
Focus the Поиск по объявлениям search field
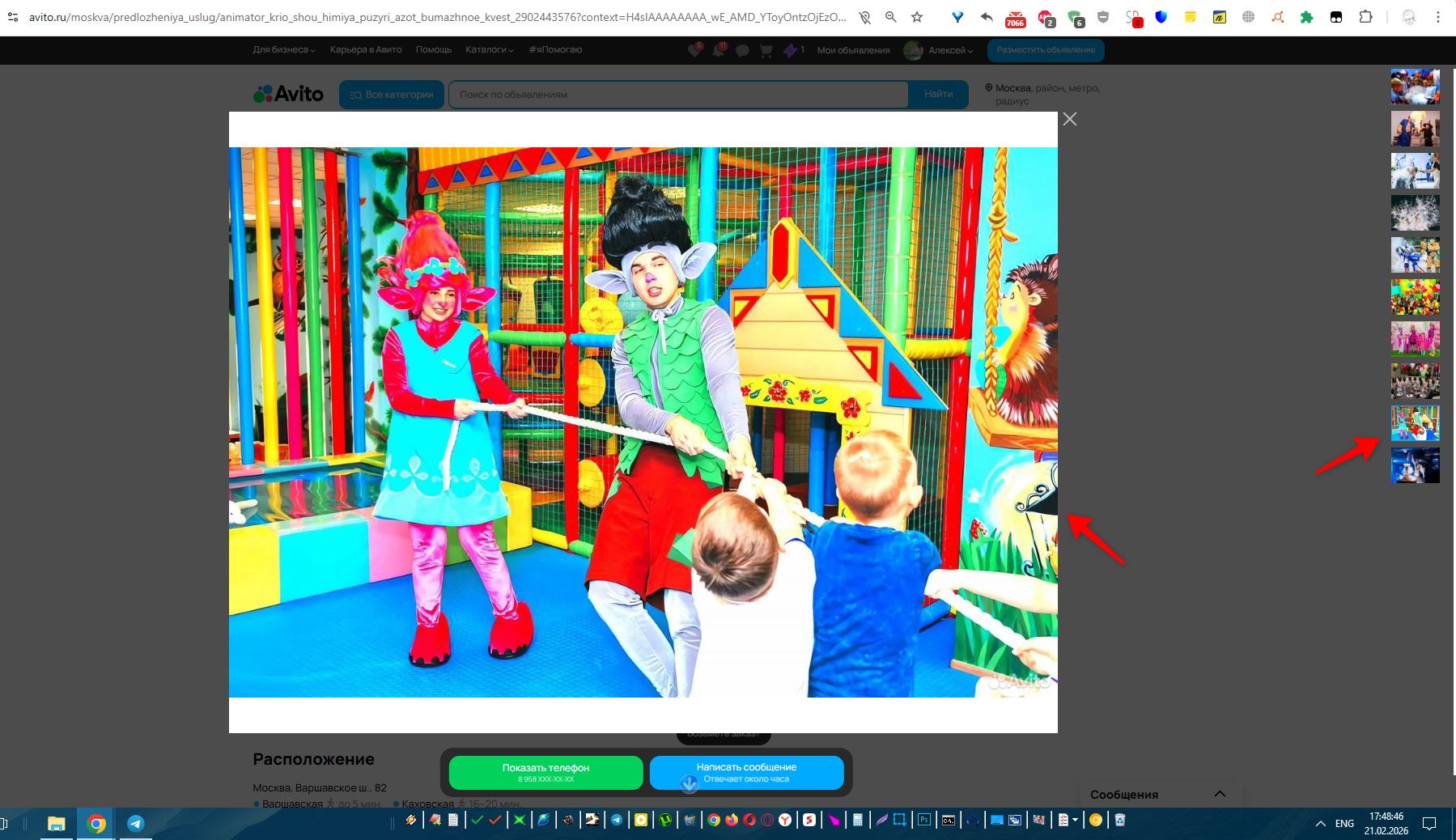pos(678,95)
